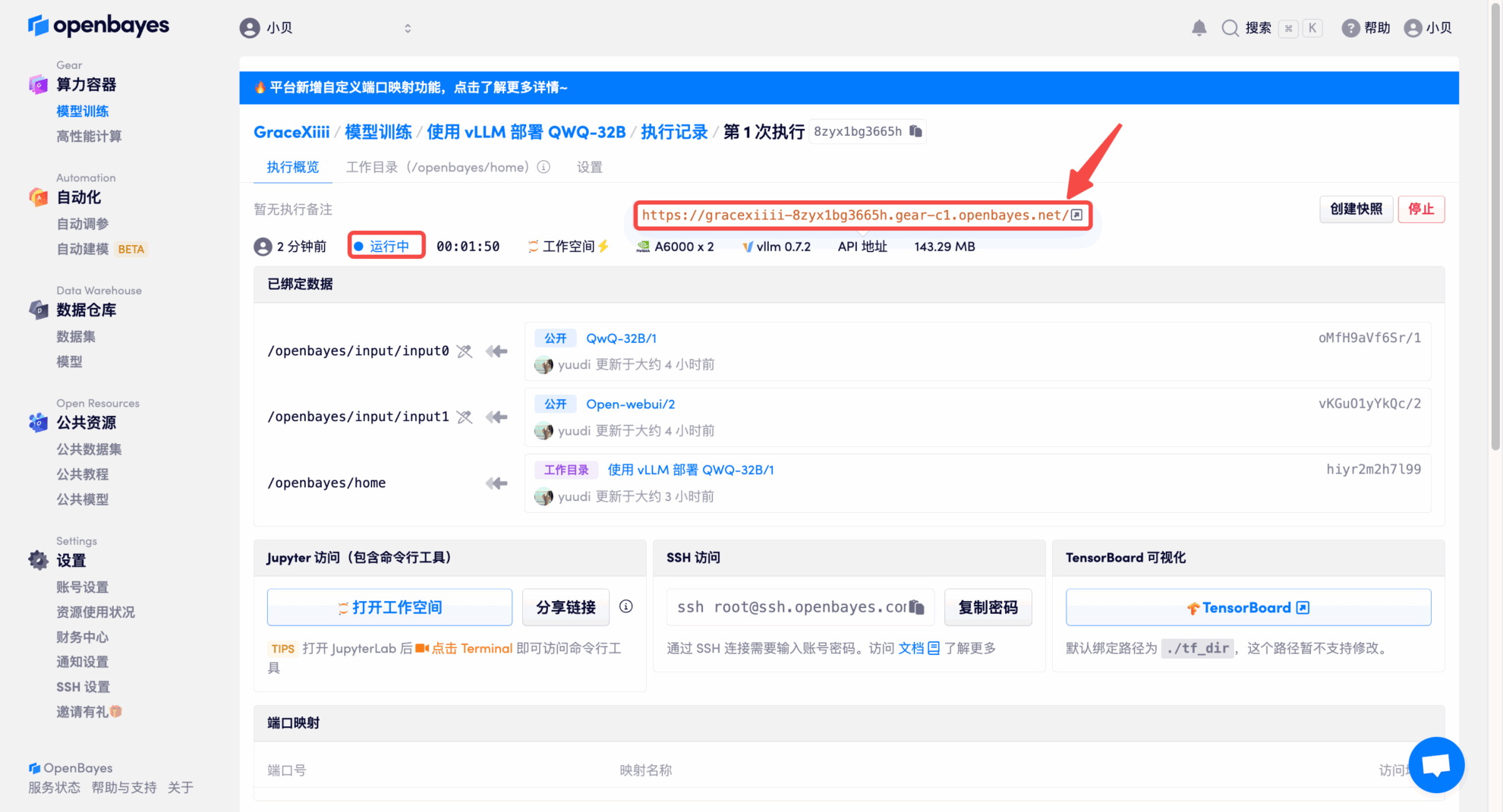Click the page vertical scrollbar

pyautogui.click(x=1495, y=228)
